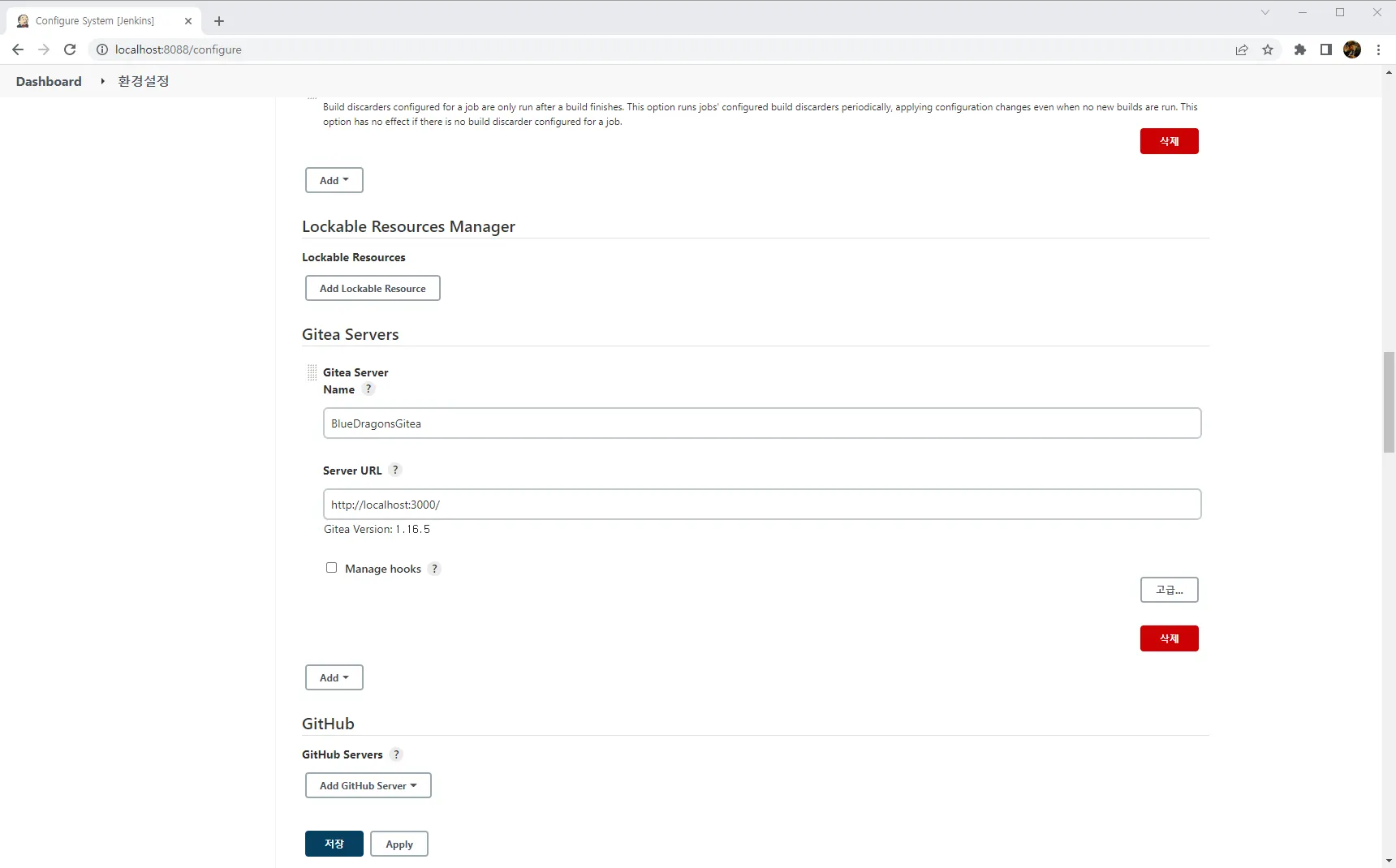Delete the Gitea Server entry with 삭제
Screen dimensions: 1396x868
click(x=1170, y=638)
